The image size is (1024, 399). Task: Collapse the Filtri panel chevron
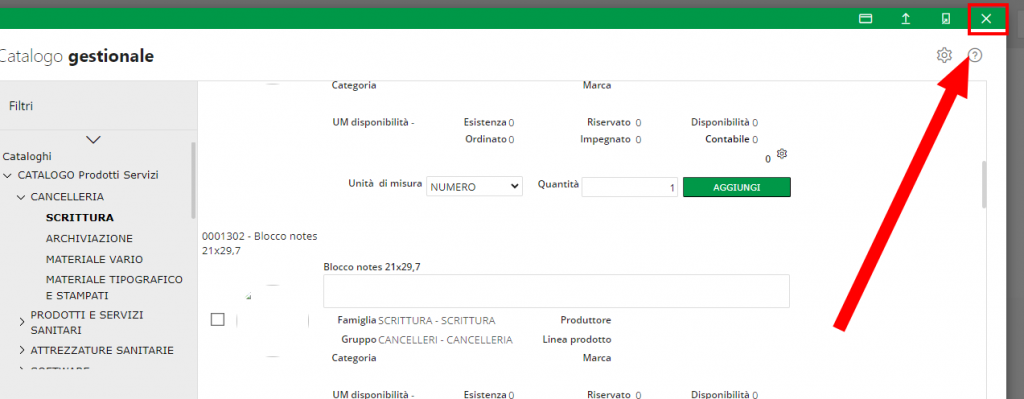[93, 139]
